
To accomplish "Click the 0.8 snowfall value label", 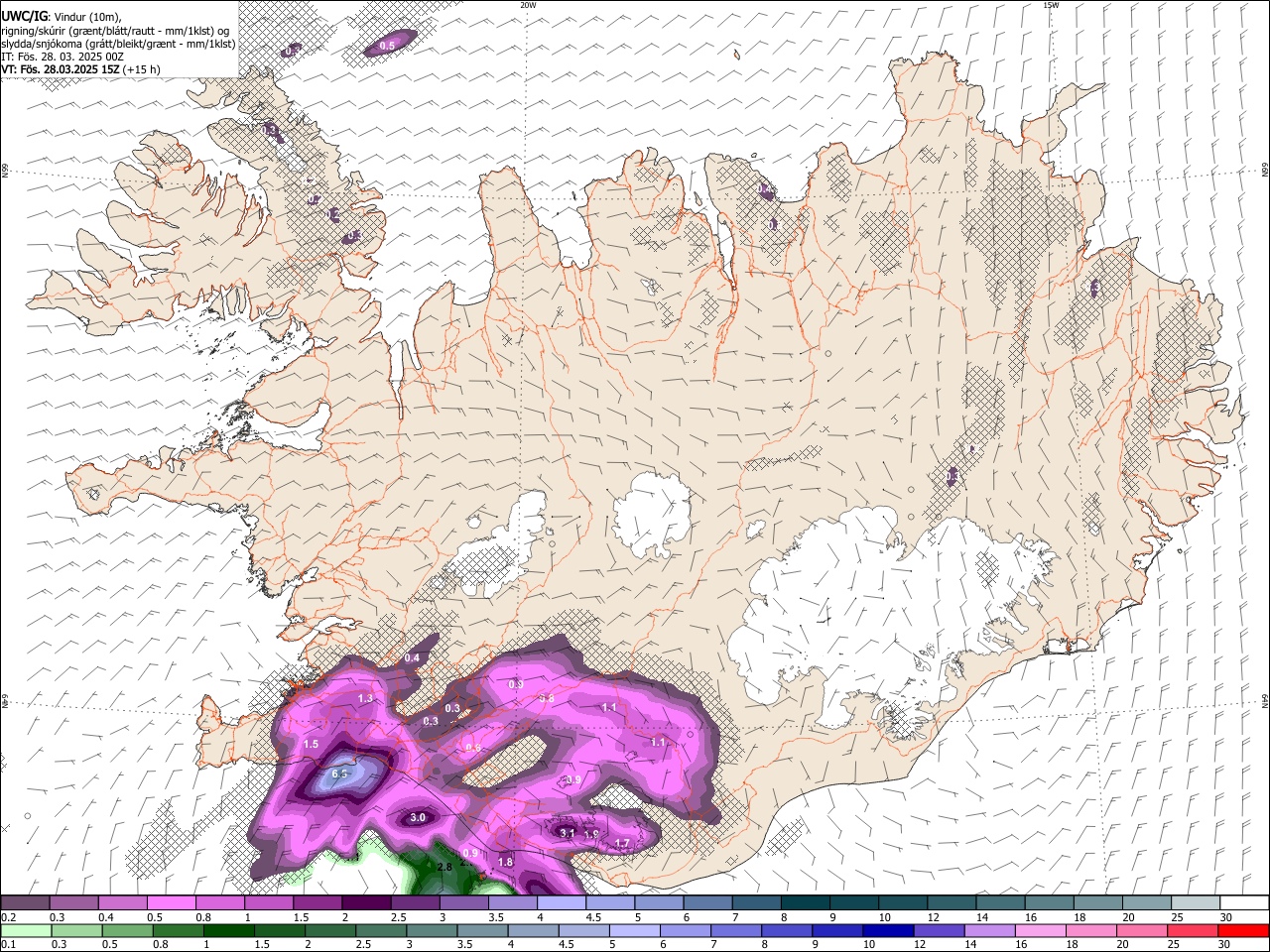I will coord(547,698).
